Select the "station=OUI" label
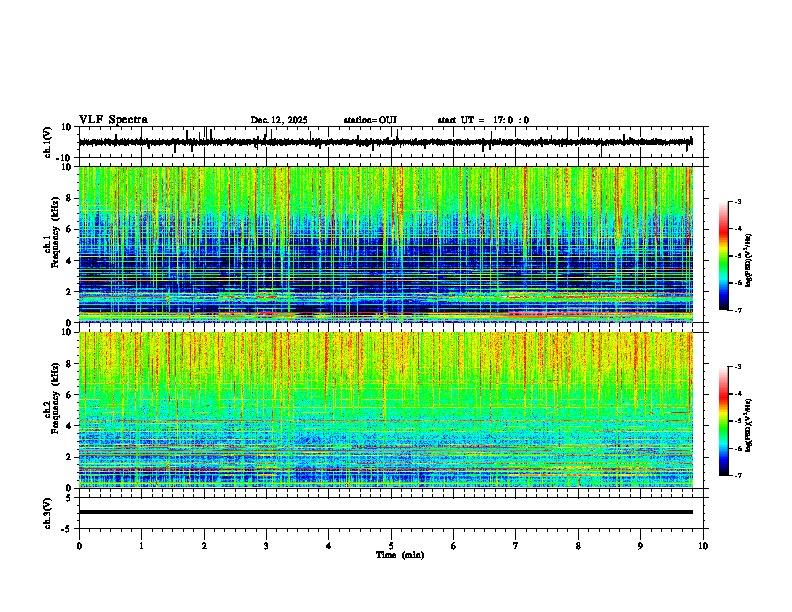Image resolution: width=792 pixels, height=612 pixels. pyautogui.click(x=370, y=120)
